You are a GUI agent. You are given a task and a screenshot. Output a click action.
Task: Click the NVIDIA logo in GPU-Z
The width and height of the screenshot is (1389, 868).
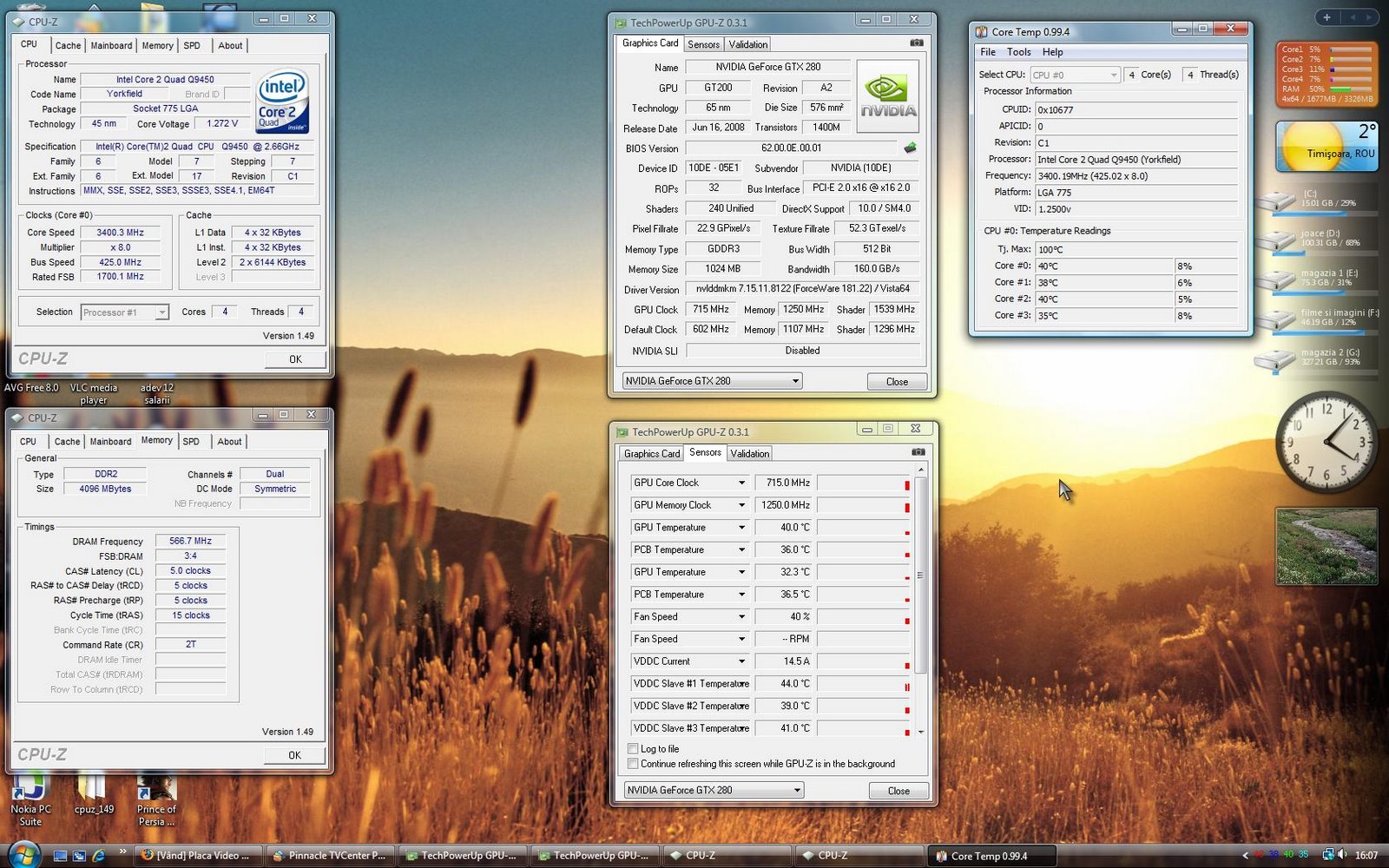pyautogui.click(x=887, y=96)
